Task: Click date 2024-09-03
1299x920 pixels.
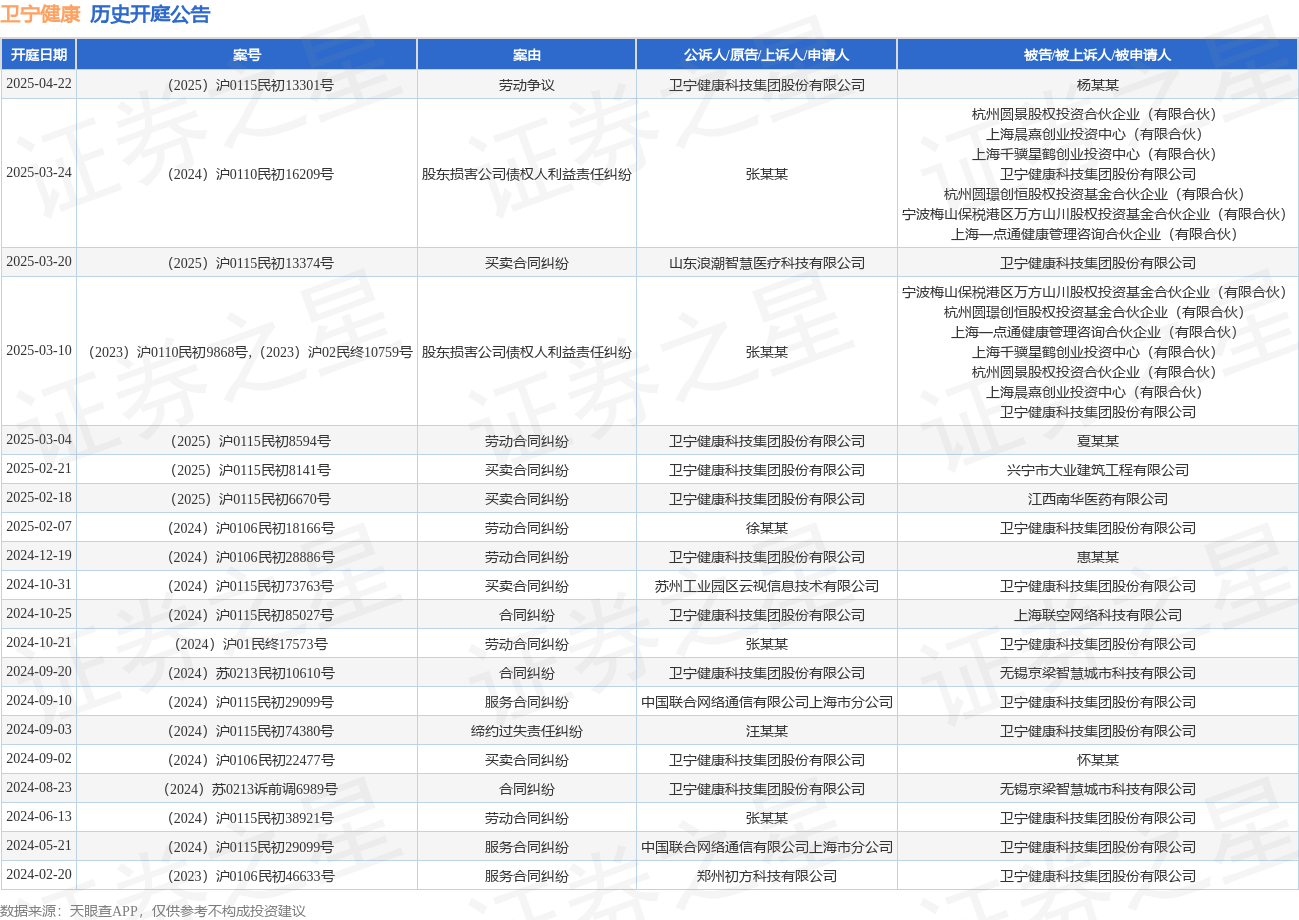Action: pos(39,729)
